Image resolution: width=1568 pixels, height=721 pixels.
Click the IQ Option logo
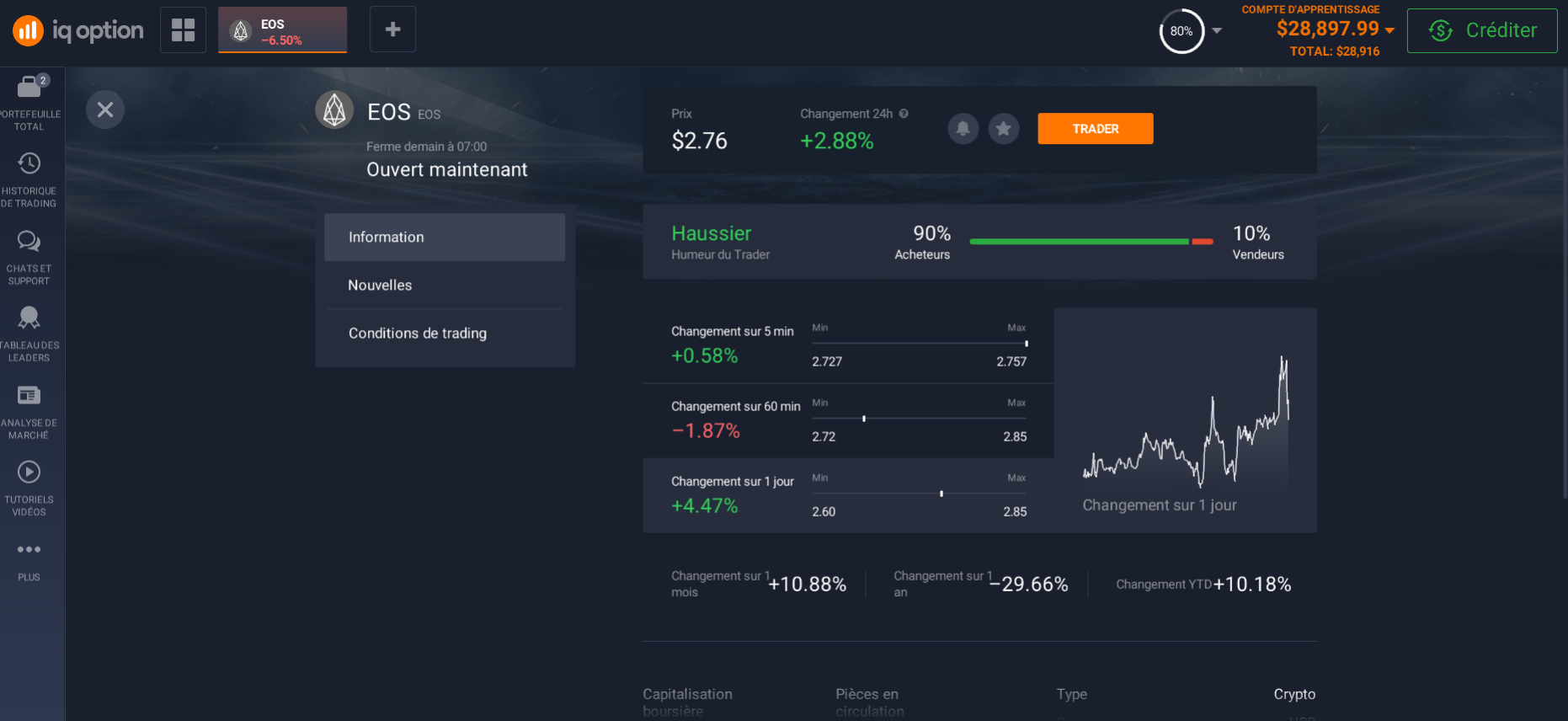pyautogui.click(x=77, y=31)
